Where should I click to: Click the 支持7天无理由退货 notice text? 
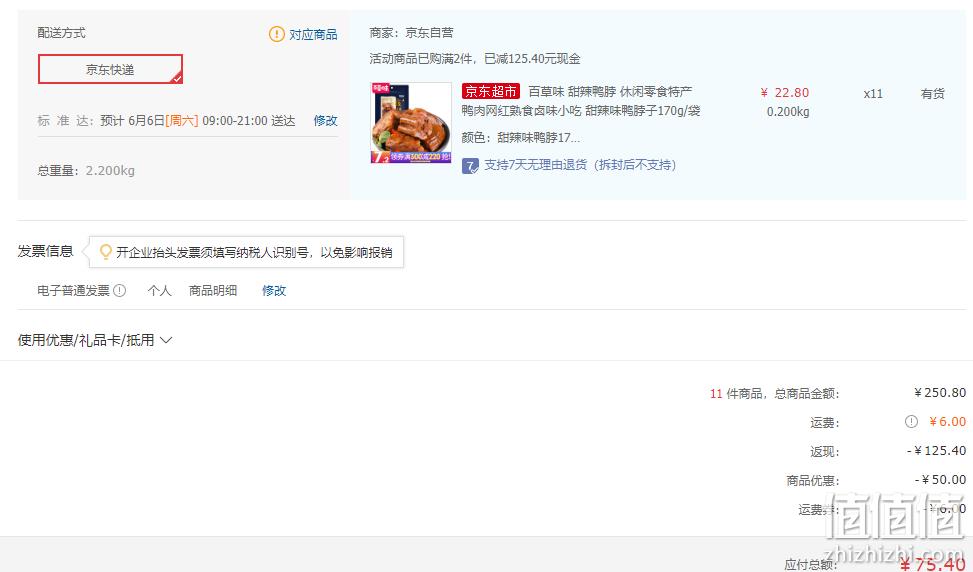(580, 165)
